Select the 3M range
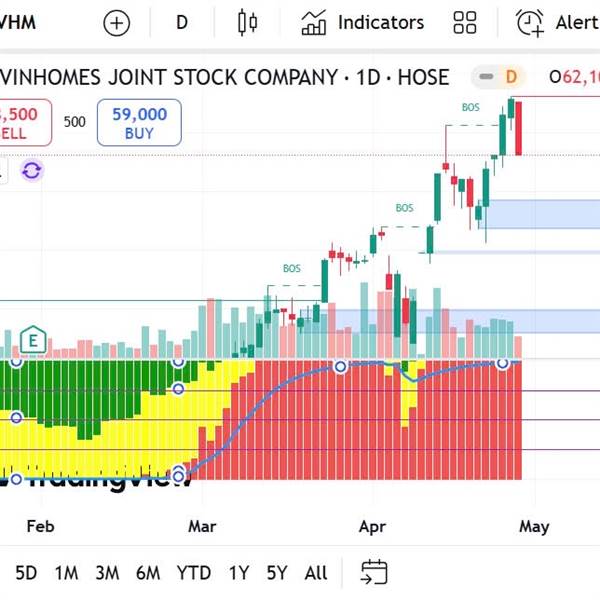 (107, 573)
